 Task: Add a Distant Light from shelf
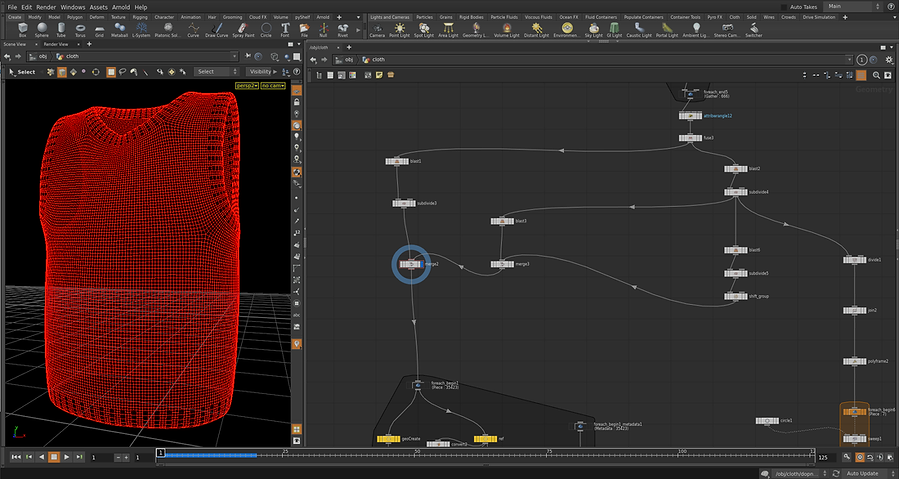(537, 30)
